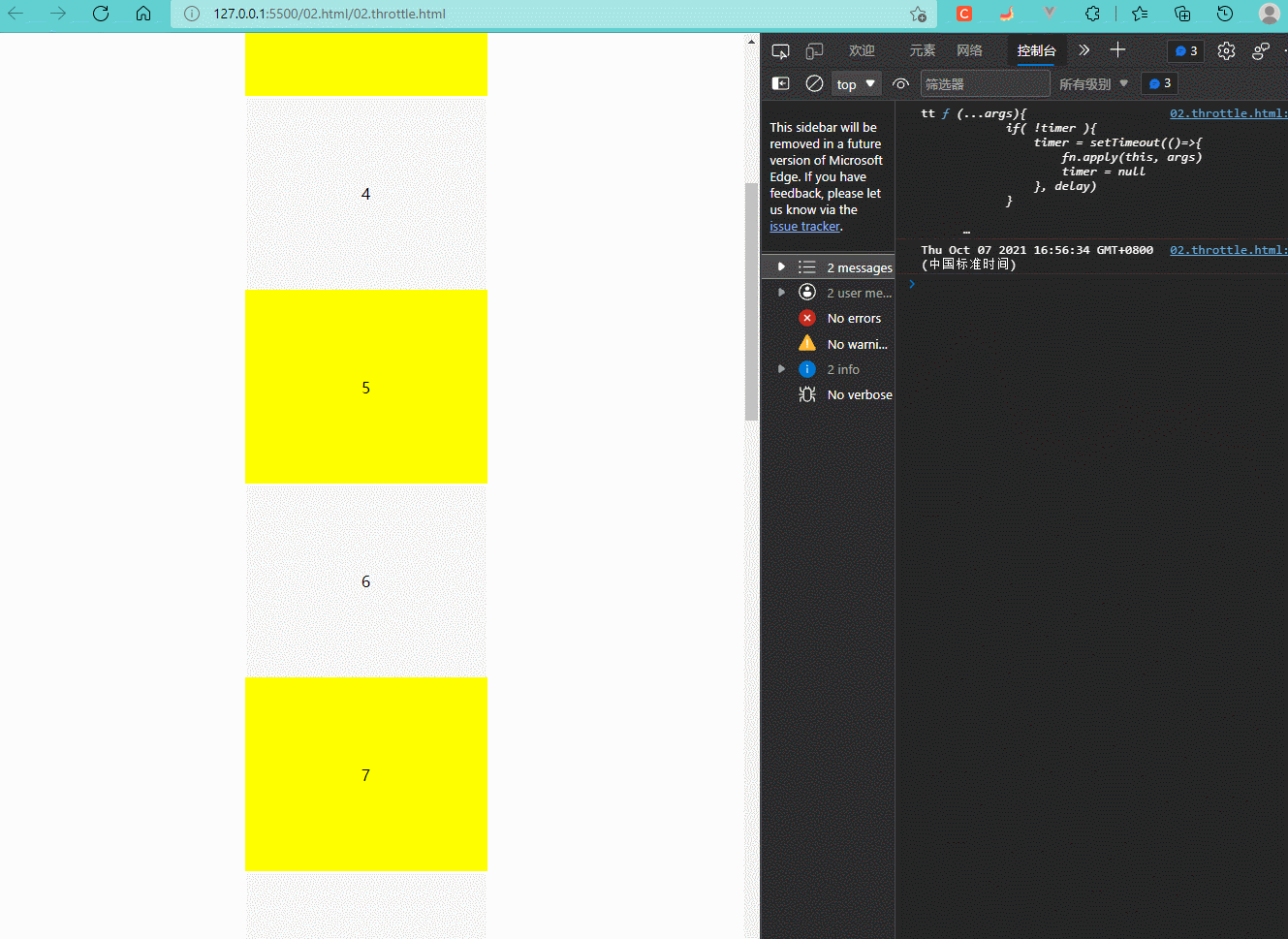
Task: Send feedback via DevTools feedback icon
Action: pyautogui.click(x=1261, y=51)
